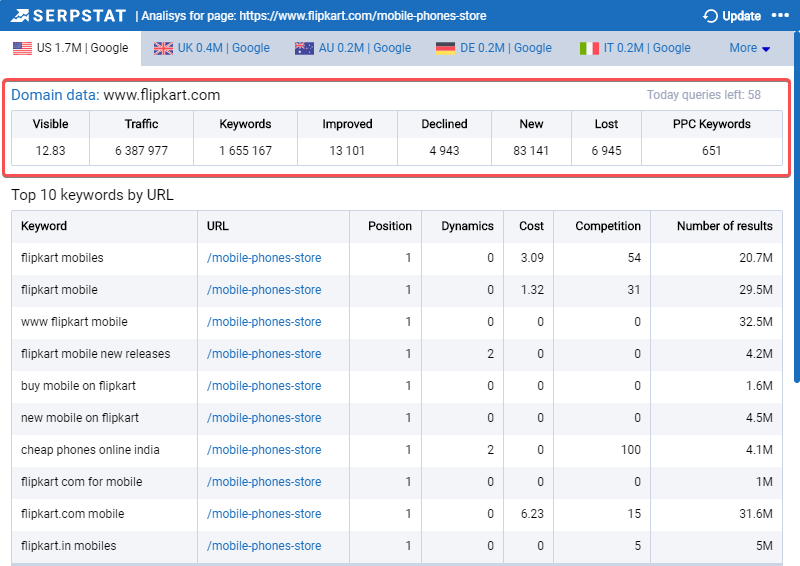Open URL link for flipkart.in mobiles row

click(x=264, y=546)
